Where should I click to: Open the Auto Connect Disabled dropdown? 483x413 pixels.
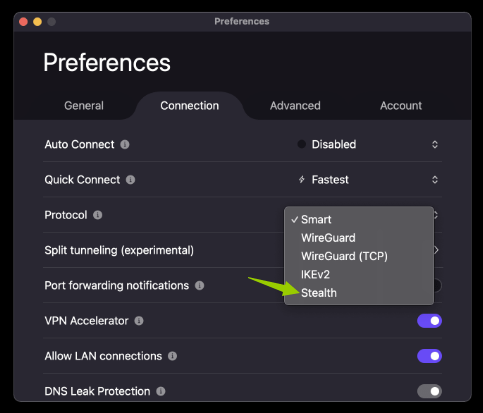coord(368,144)
